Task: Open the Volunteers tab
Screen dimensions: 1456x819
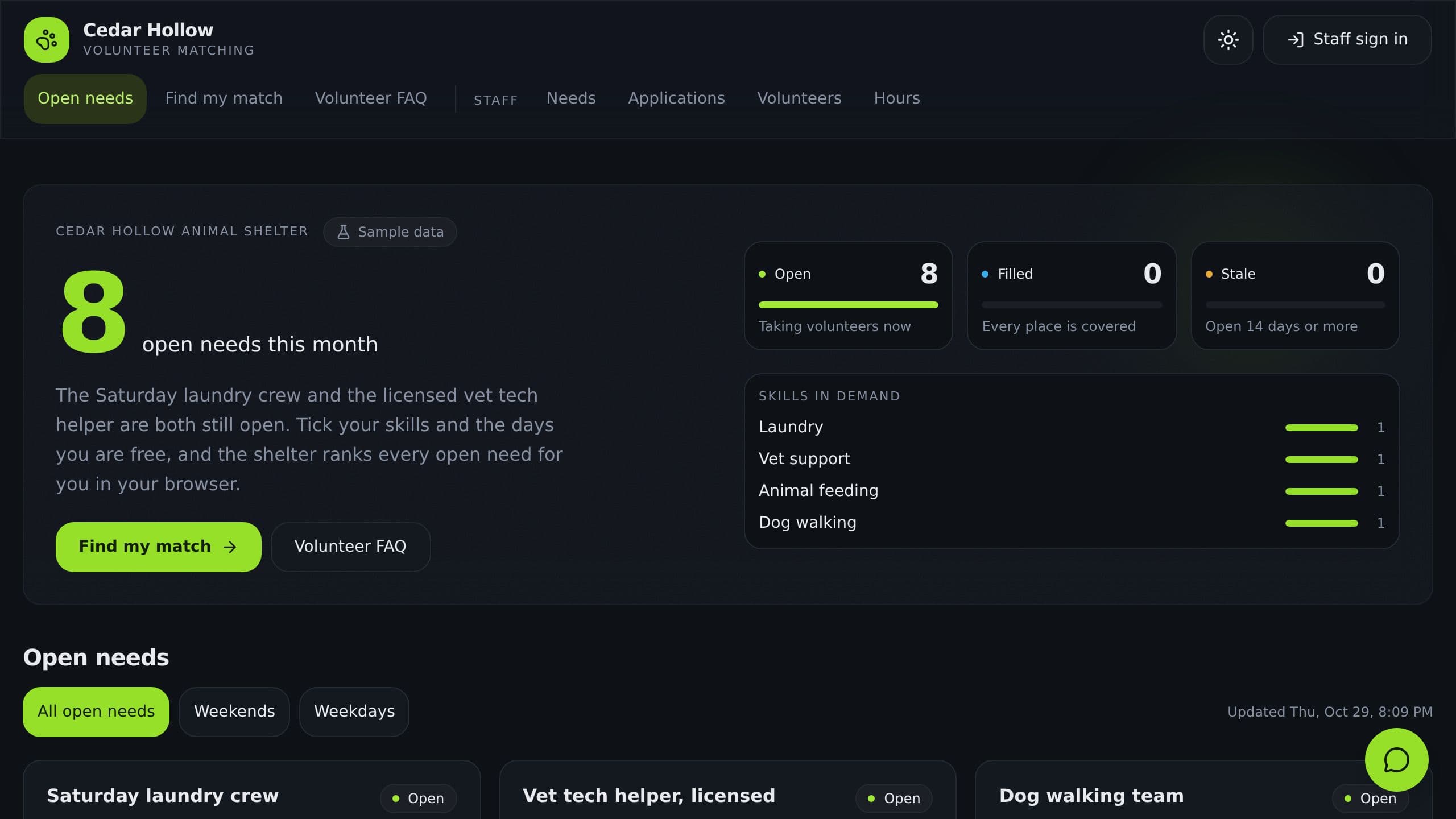Action: tap(799, 98)
